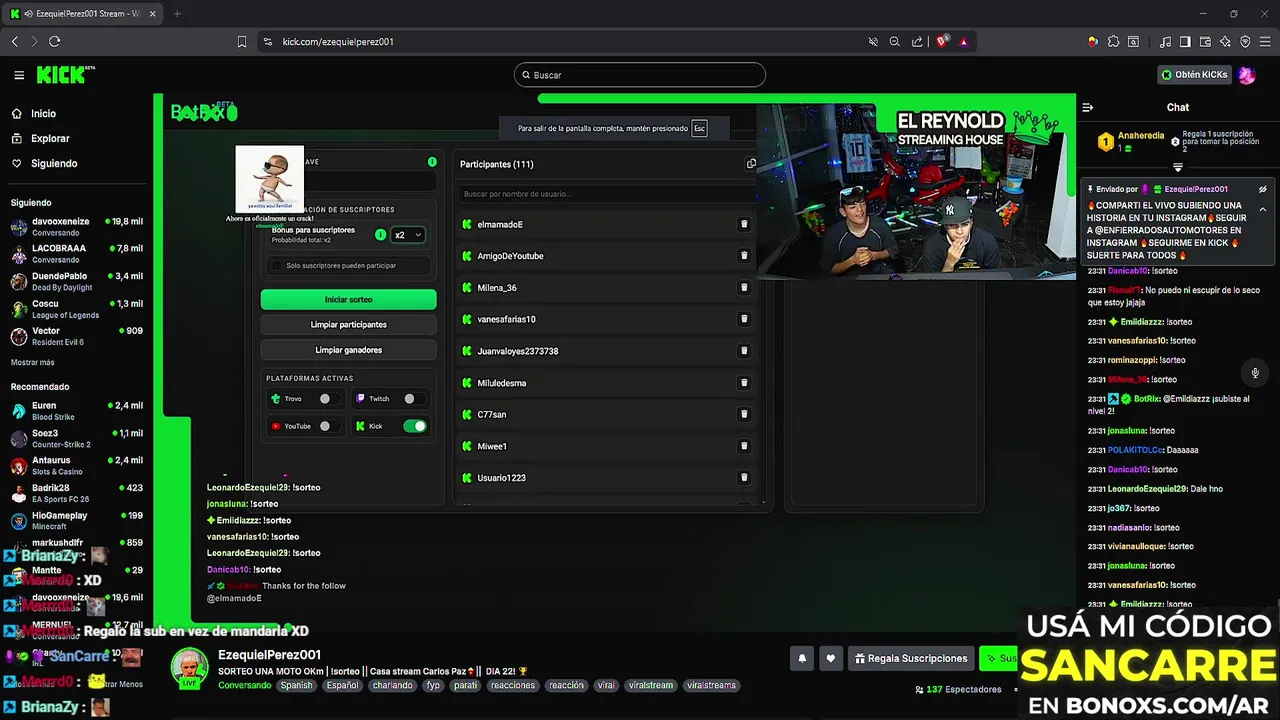Open the Brave Wallet icon
The image size is (1280, 720).
tap(1205, 42)
